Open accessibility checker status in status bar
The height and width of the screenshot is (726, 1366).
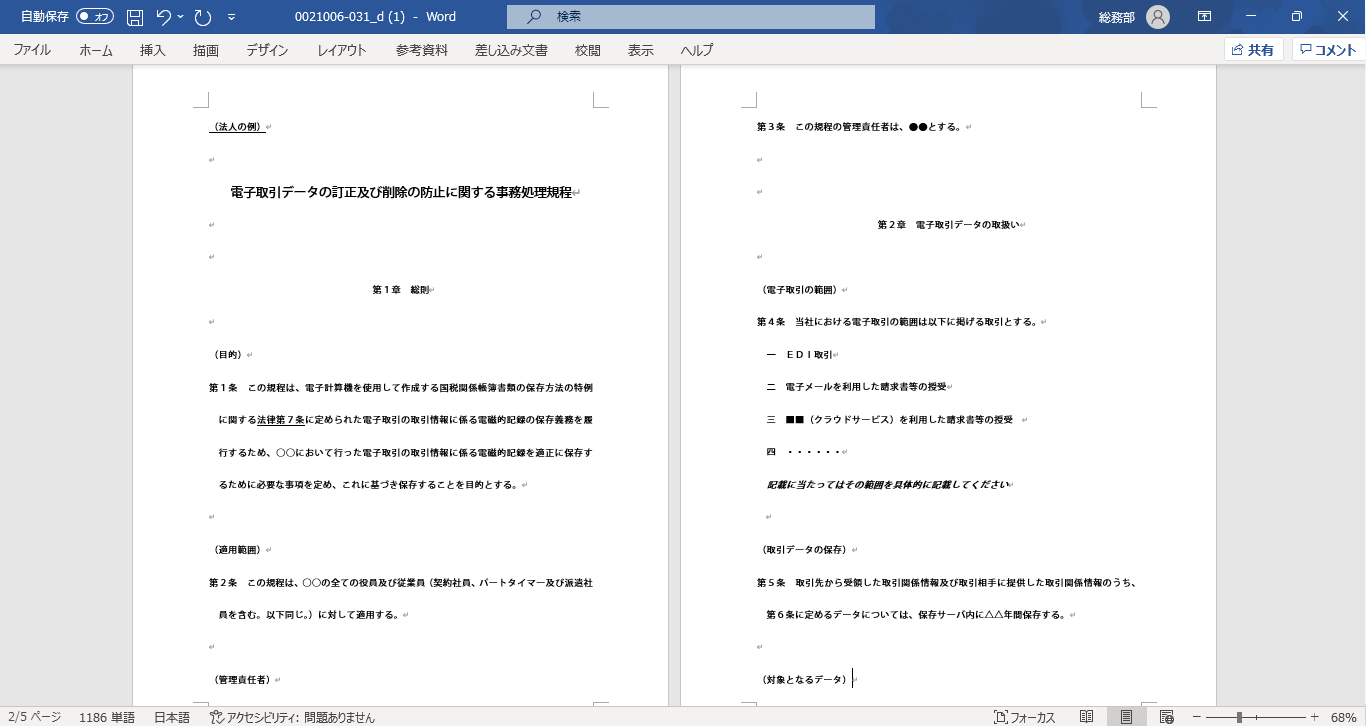[292, 717]
